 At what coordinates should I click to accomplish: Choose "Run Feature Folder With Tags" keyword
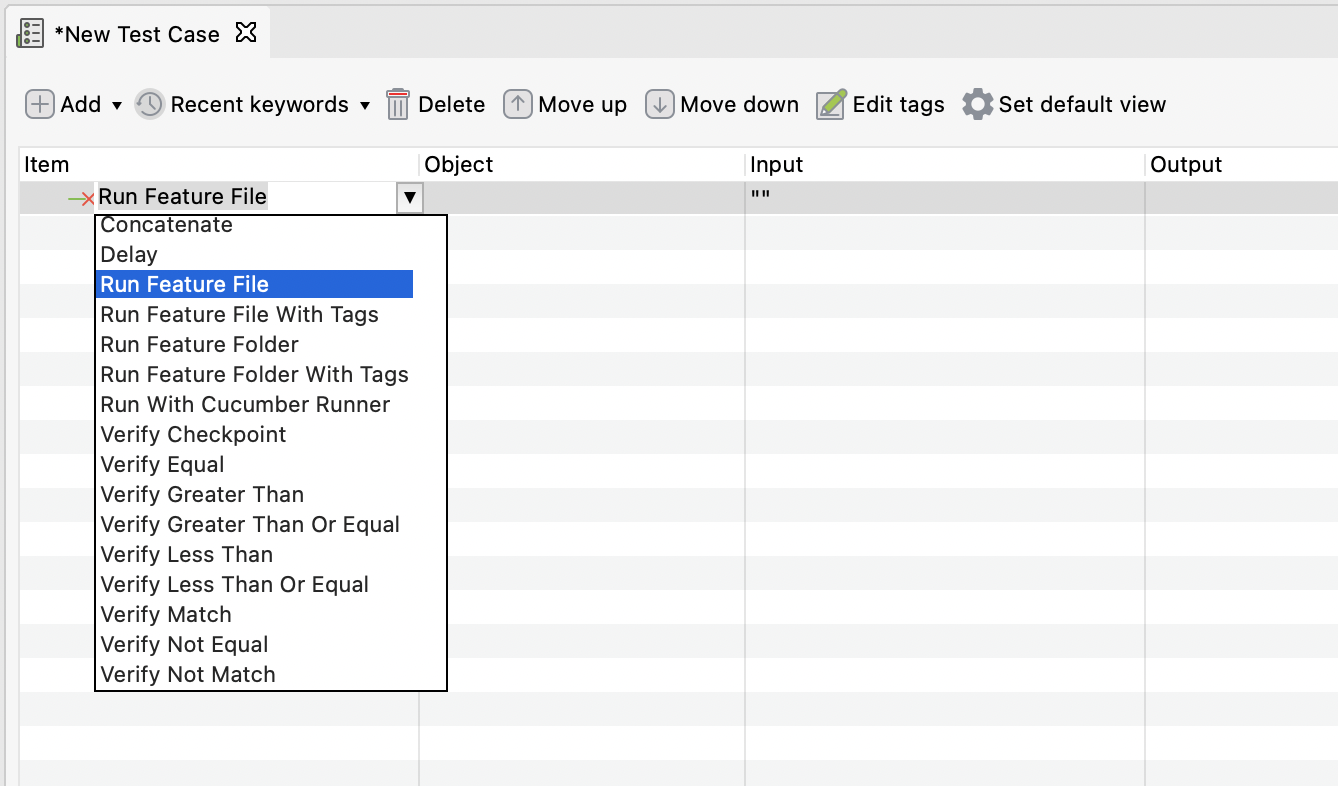(254, 374)
